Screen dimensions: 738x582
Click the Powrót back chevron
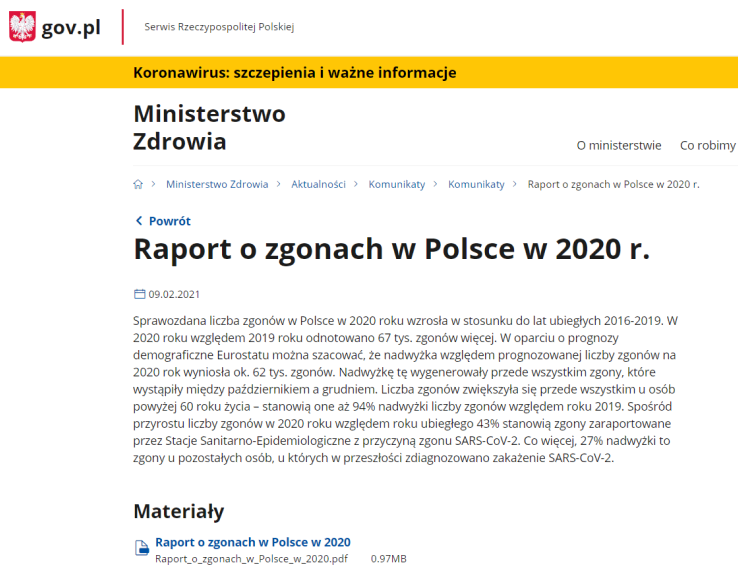tap(139, 221)
